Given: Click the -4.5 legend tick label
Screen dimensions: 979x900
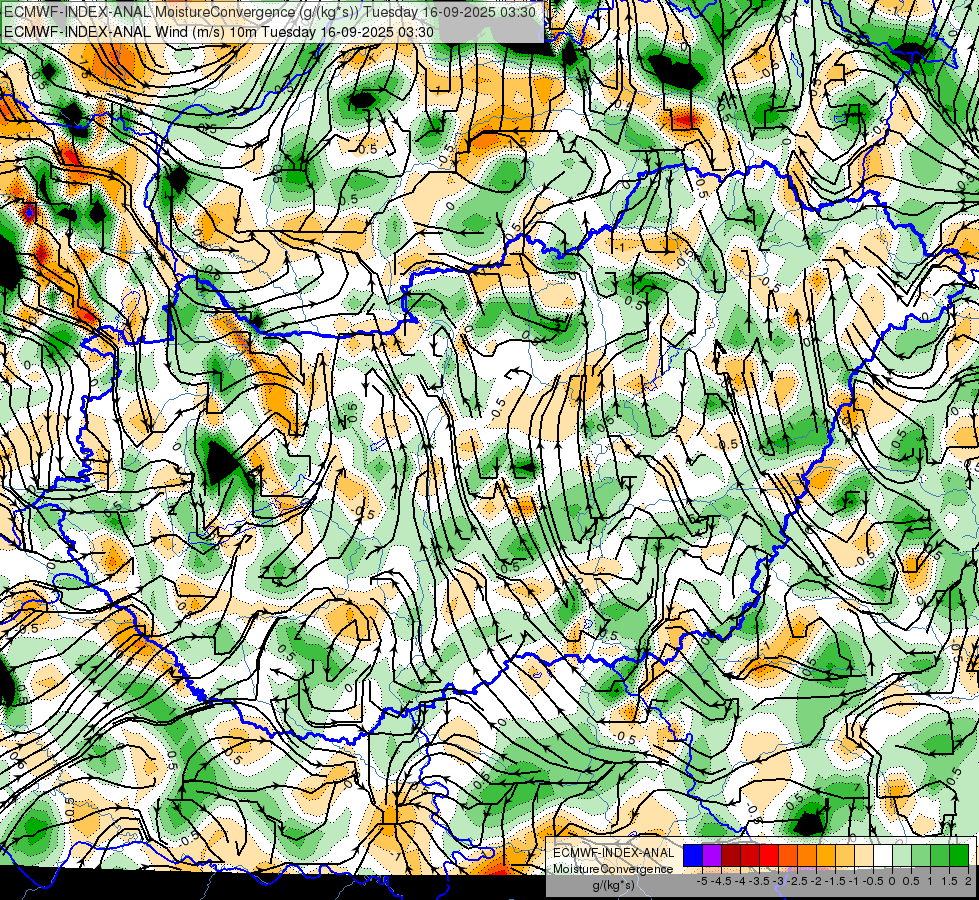Looking at the screenshot, I should [721, 881].
